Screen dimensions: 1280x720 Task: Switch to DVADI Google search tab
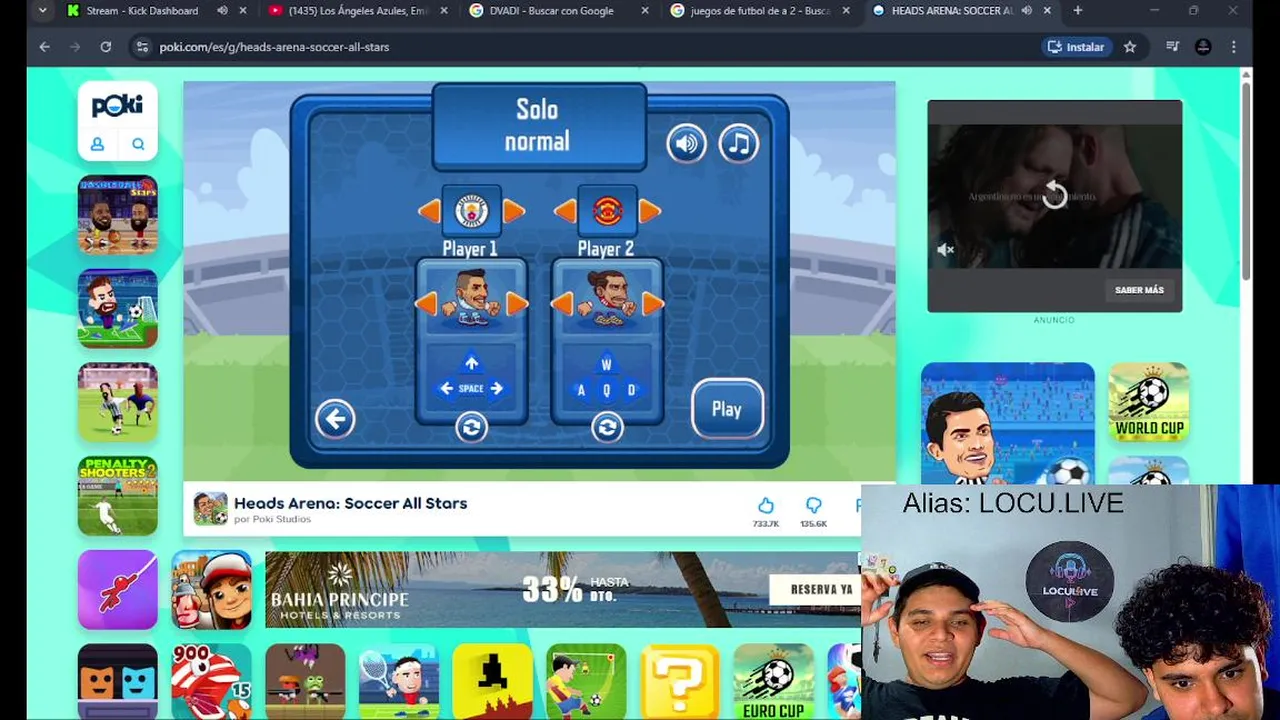(550, 11)
